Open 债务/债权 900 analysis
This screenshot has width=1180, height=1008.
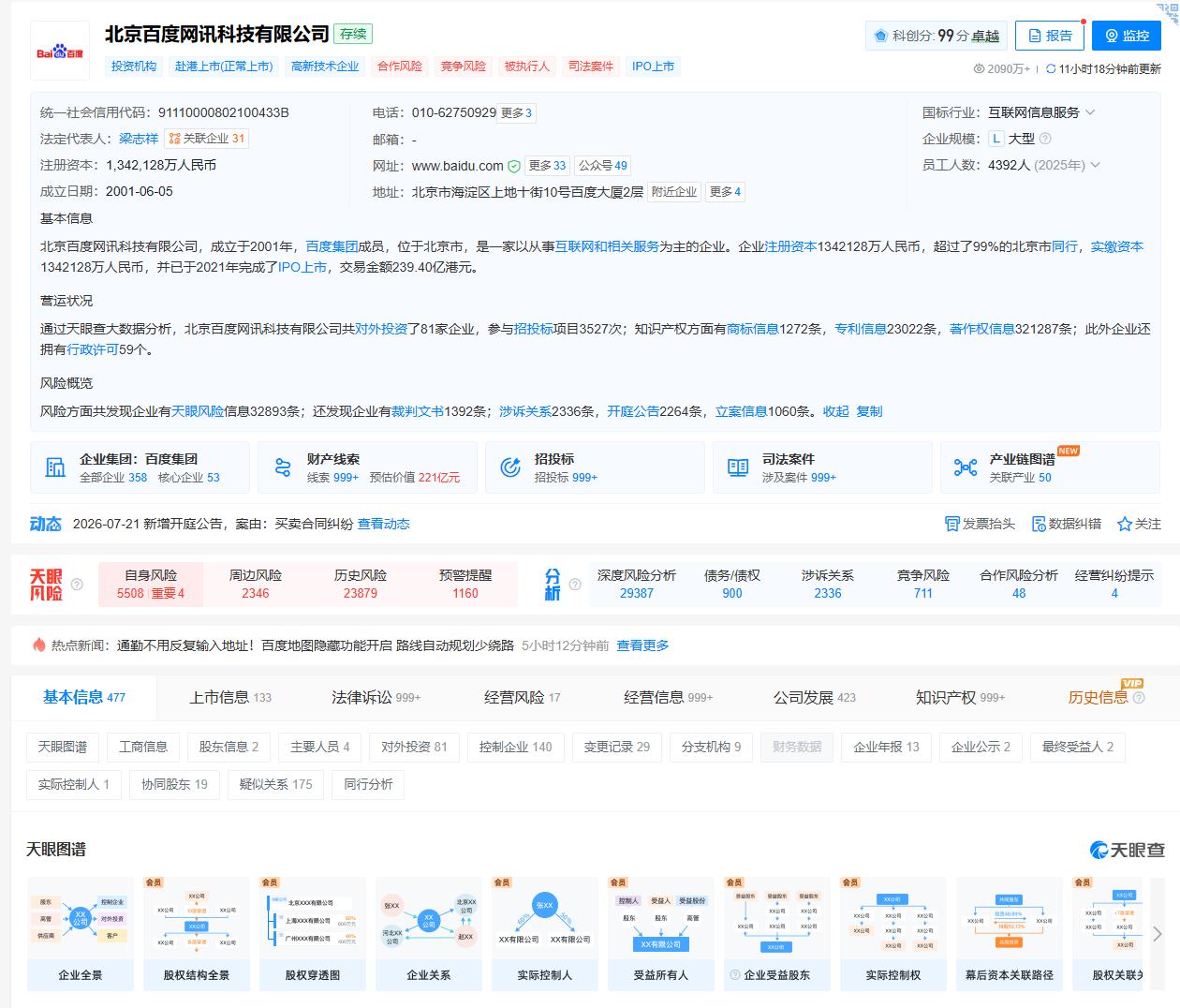[x=732, y=584]
